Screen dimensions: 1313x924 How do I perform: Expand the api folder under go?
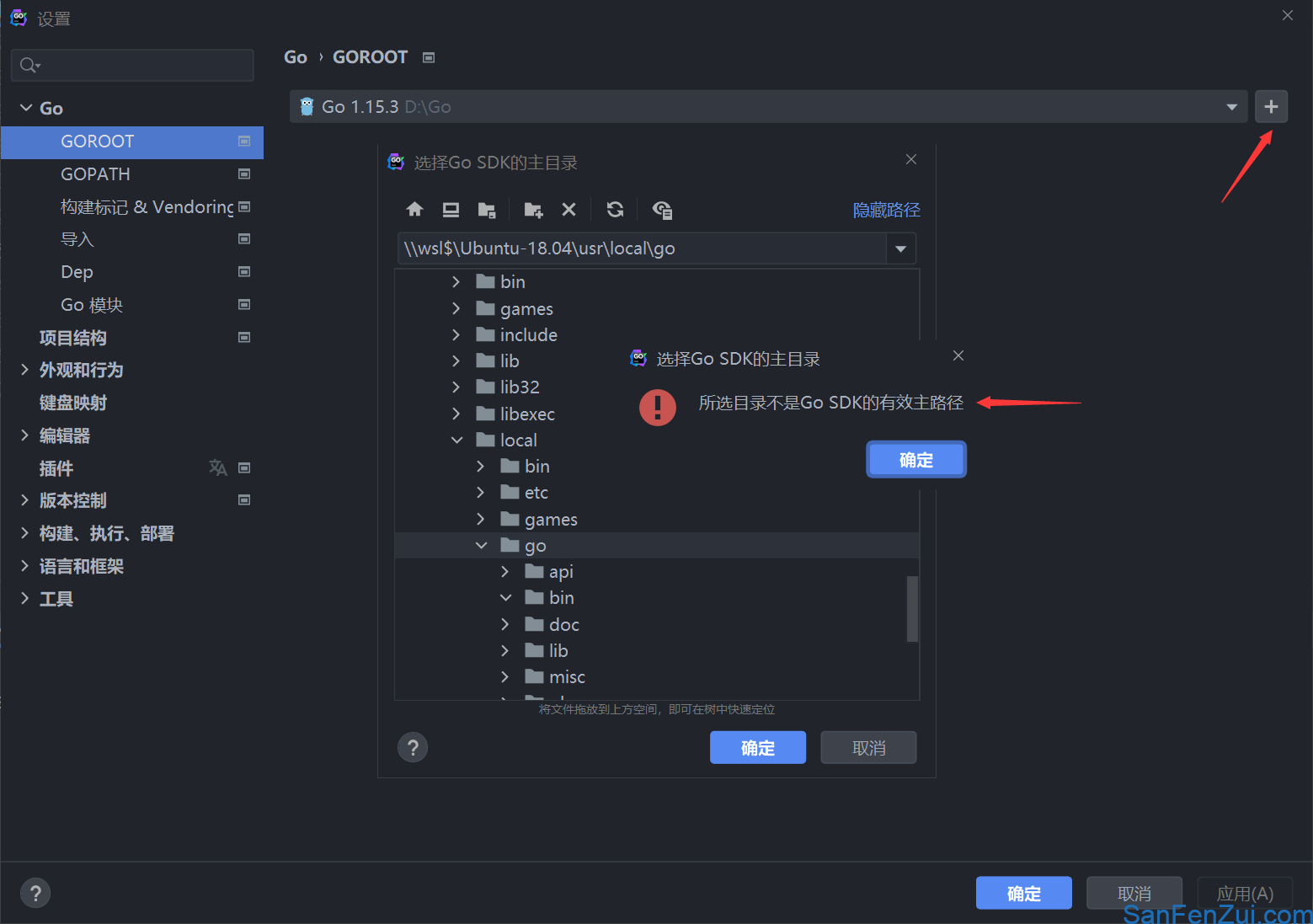505,572
